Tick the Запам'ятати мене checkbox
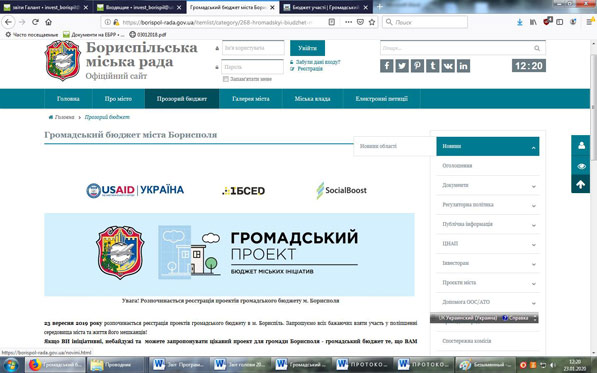The height and width of the screenshot is (373, 597). click(x=225, y=79)
